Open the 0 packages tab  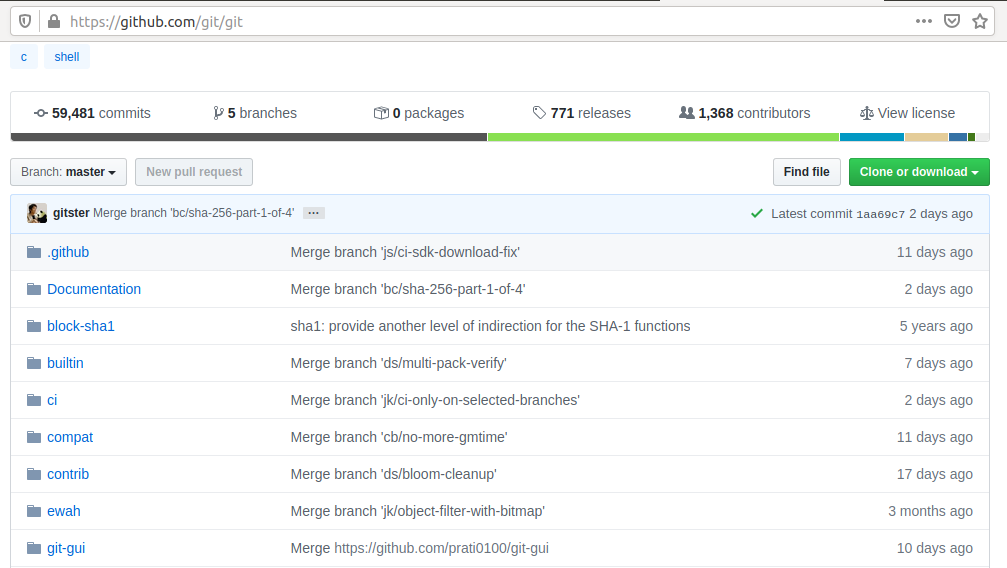pyautogui.click(x=419, y=113)
